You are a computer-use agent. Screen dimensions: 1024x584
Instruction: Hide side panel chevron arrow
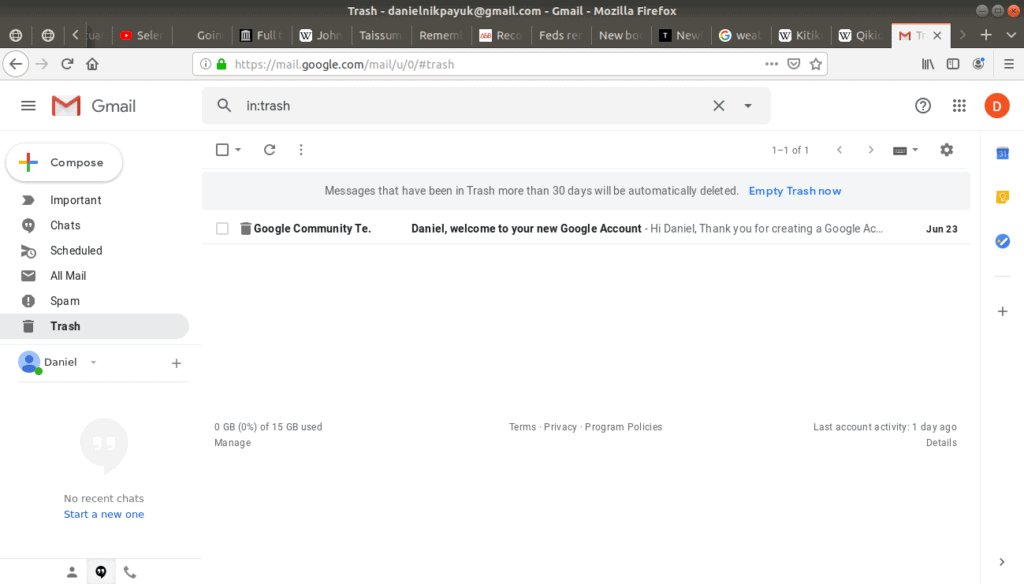click(1002, 562)
